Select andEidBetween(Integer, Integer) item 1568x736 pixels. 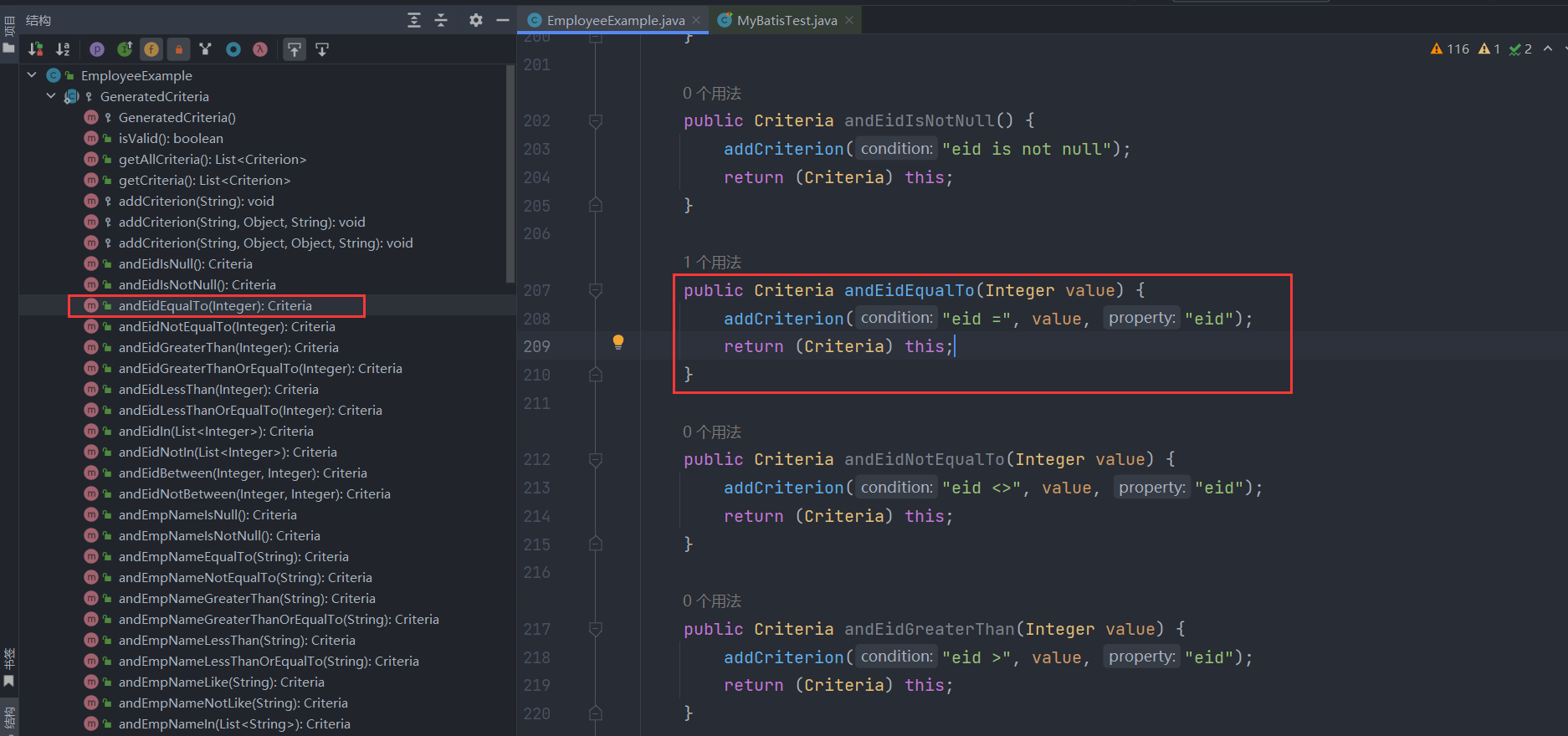pyautogui.click(x=243, y=473)
